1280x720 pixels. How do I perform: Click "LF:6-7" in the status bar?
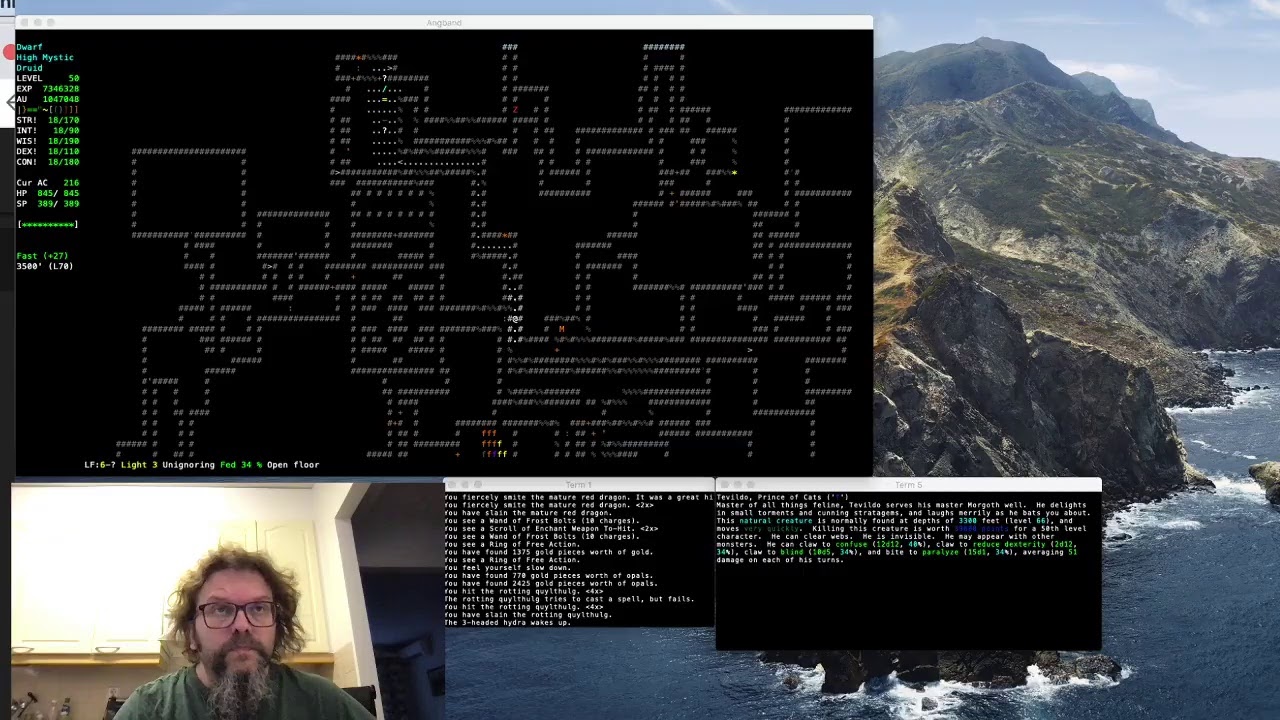tap(100, 465)
